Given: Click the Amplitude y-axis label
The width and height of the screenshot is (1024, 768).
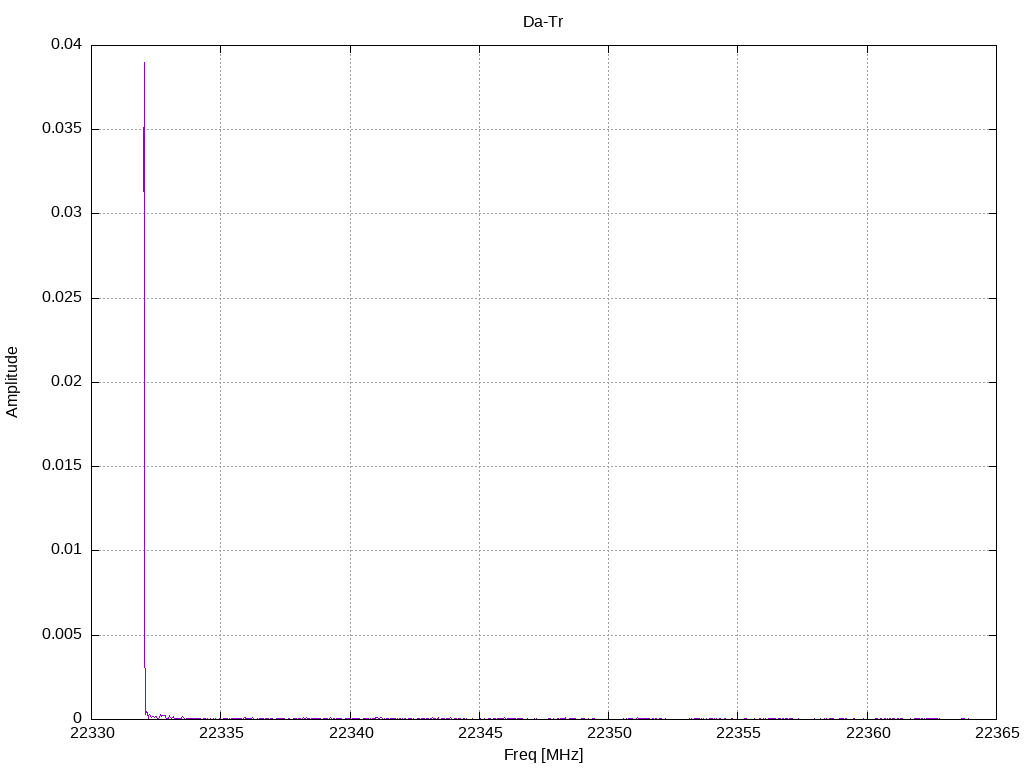Looking at the screenshot, I should pyautogui.click(x=12, y=382).
